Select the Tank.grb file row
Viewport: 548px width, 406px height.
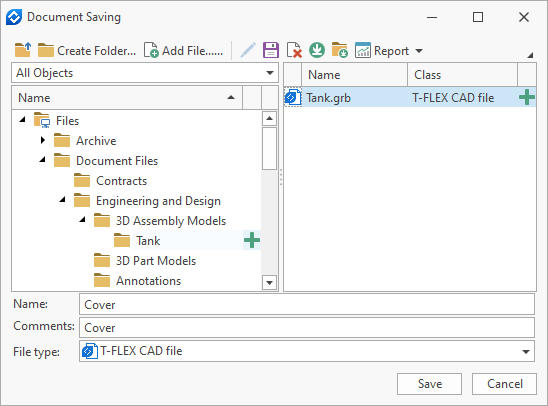point(410,97)
